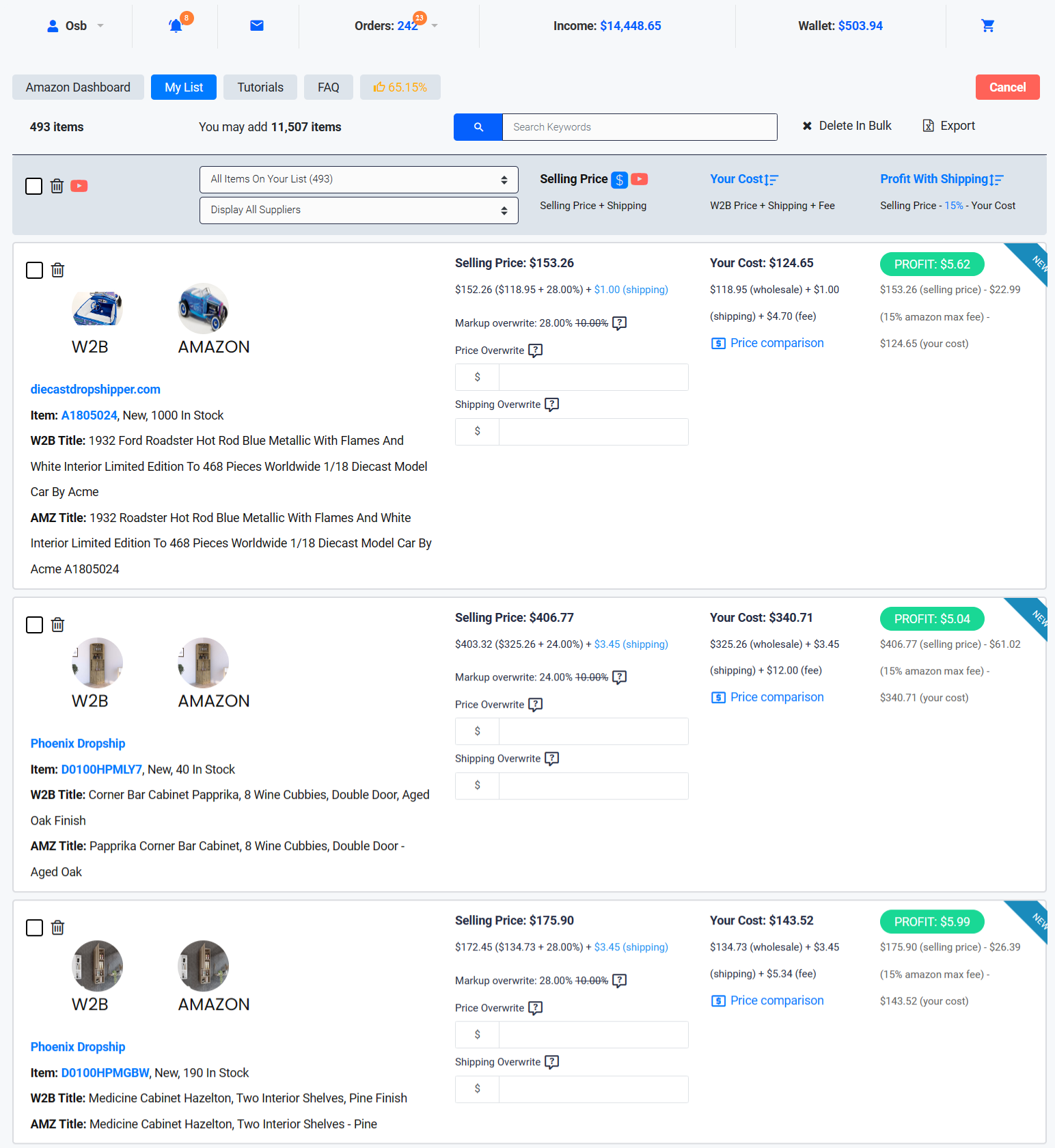Viewport: 1055px width, 1148px height.
Task: Open Markup overwrite help for $406.77 item
Action: click(620, 677)
